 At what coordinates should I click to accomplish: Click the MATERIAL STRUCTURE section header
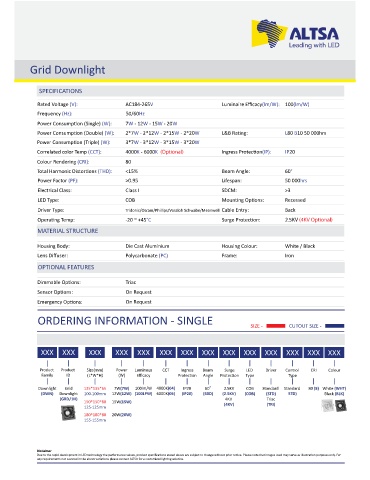tap(68, 231)
